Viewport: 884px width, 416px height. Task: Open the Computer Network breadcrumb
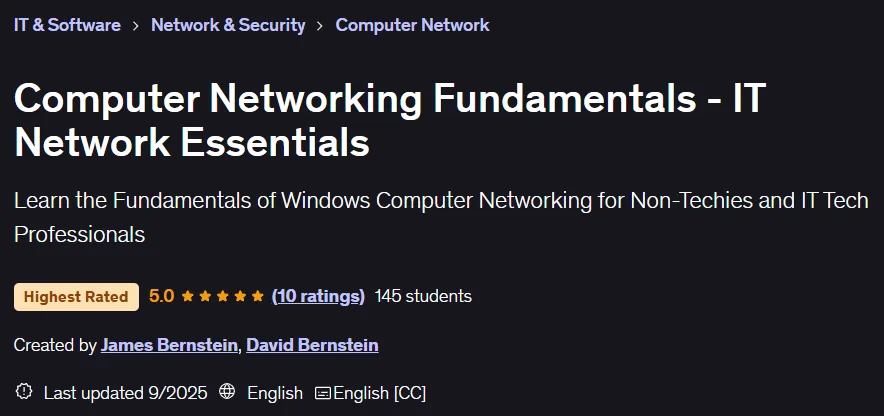pyautogui.click(x=412, y=25)
